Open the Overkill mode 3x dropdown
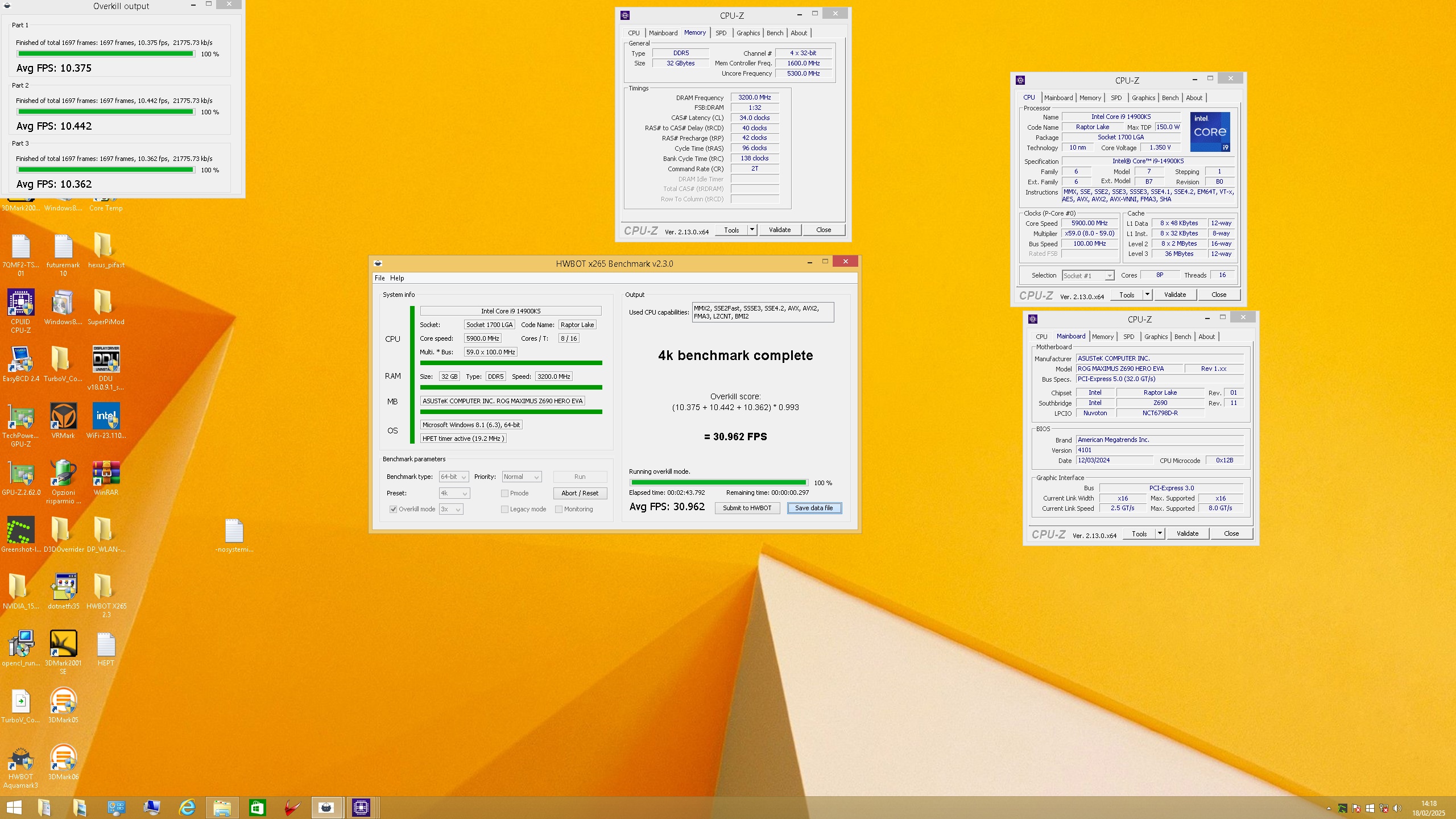The image size is (1456, 819). 451,509
